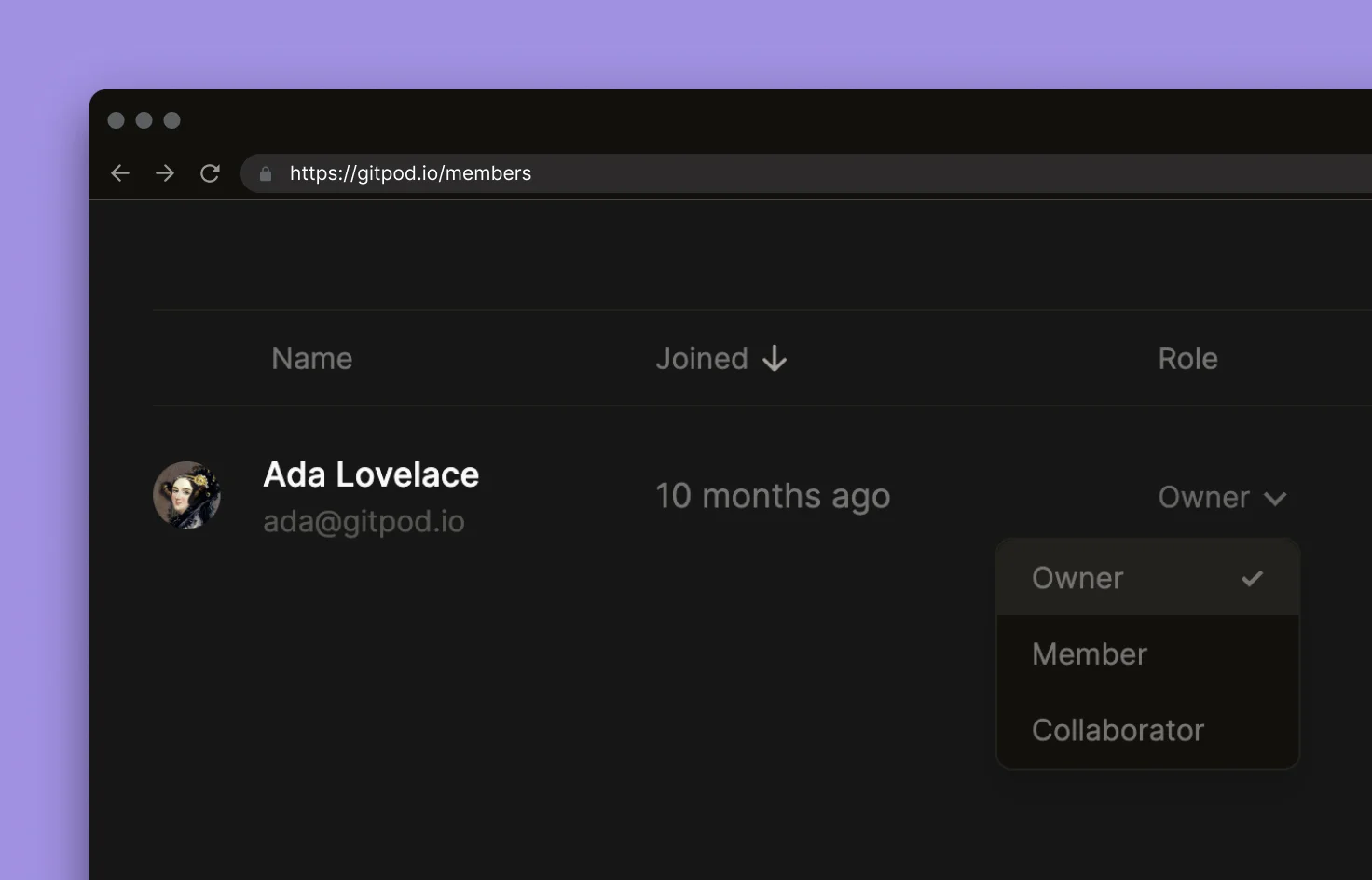Click the ada@gitpod.io email address
Screen dimensions: 1372x880
[364, 521]
